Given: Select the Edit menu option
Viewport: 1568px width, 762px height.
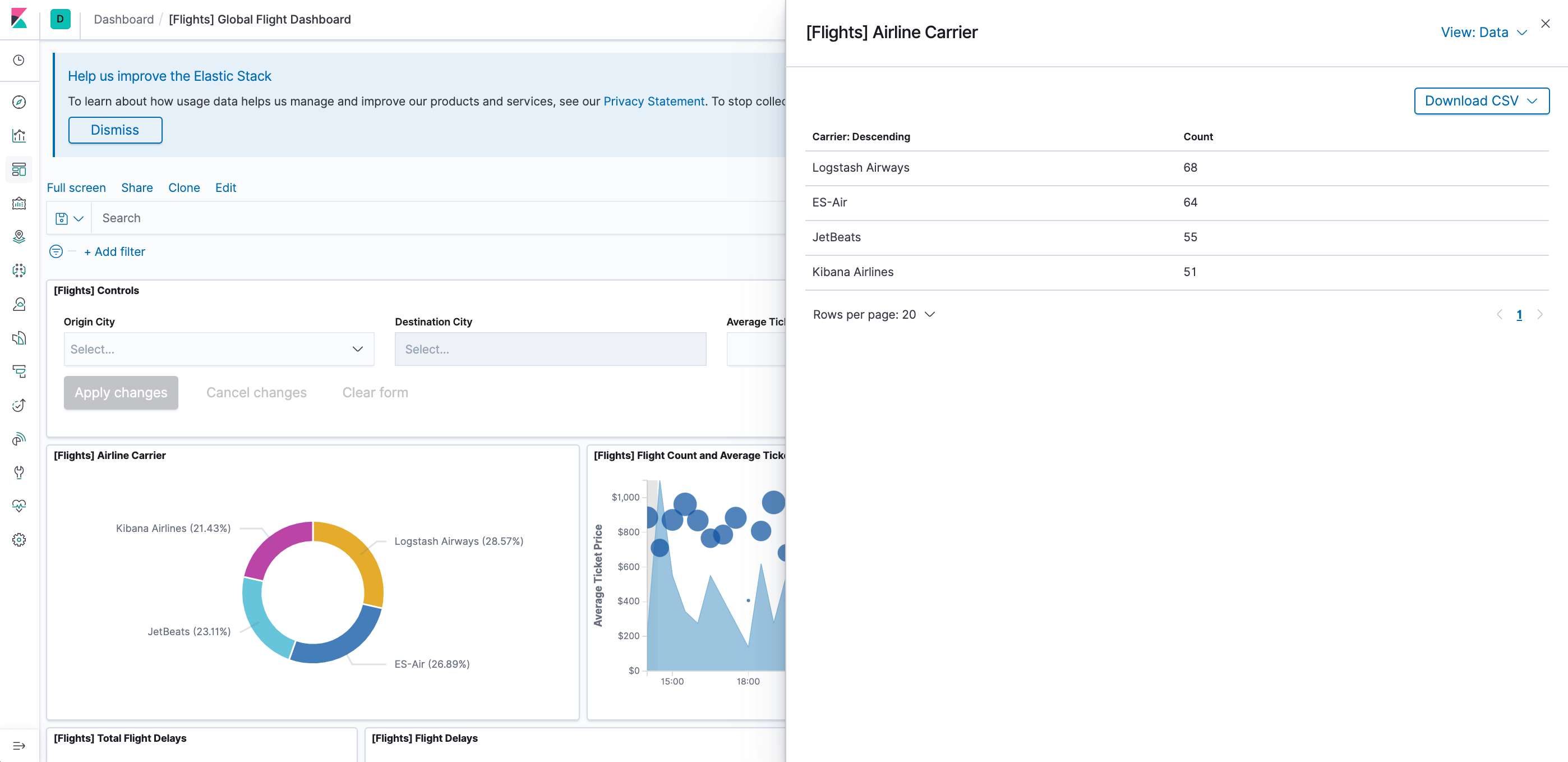Looking at the screenshot, I should pyautogui.click(x=225, y=188).
